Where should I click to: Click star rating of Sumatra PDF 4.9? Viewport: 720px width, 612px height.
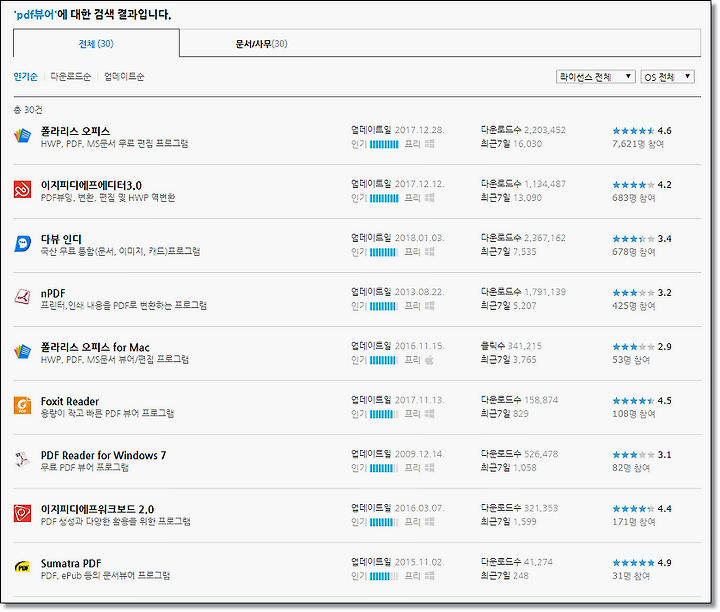point(633,563)
